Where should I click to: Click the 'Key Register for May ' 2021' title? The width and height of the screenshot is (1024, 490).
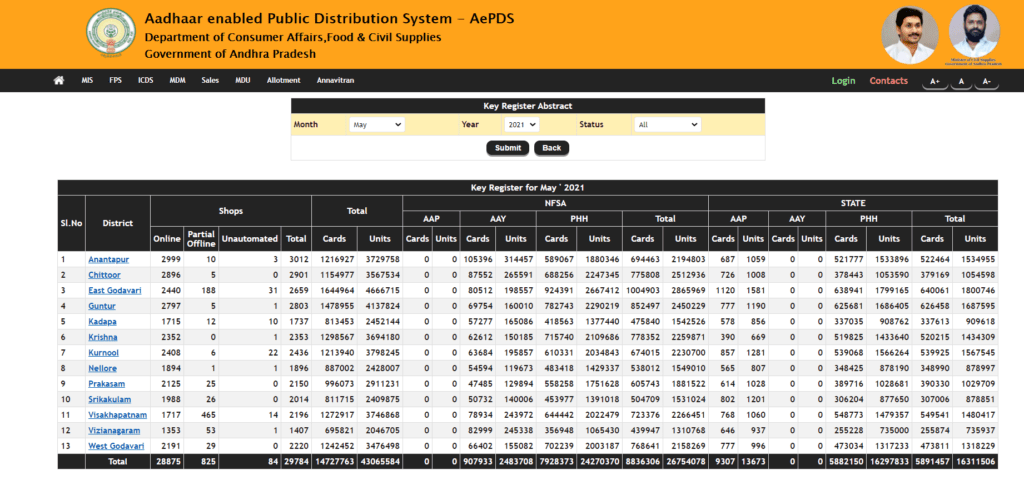[527, 188]
